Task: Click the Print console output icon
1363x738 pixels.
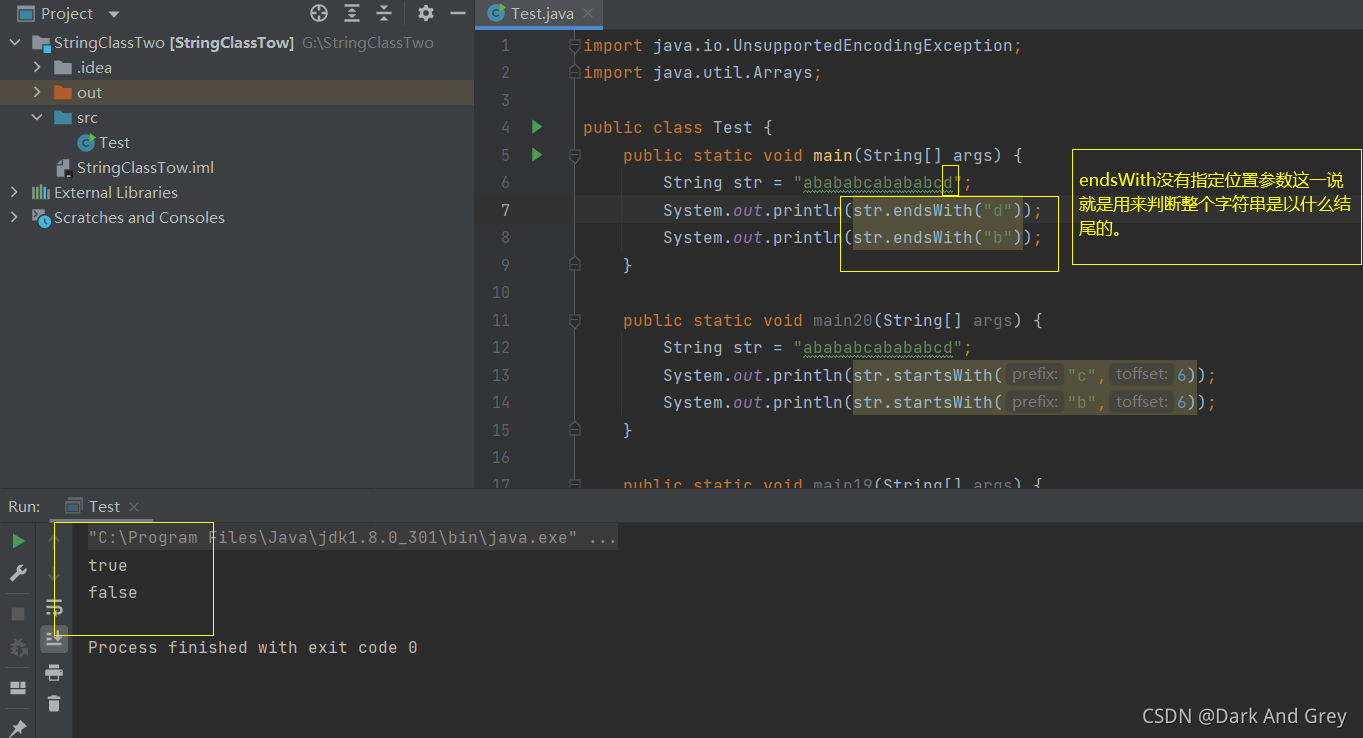Action: tap(54, 672)
